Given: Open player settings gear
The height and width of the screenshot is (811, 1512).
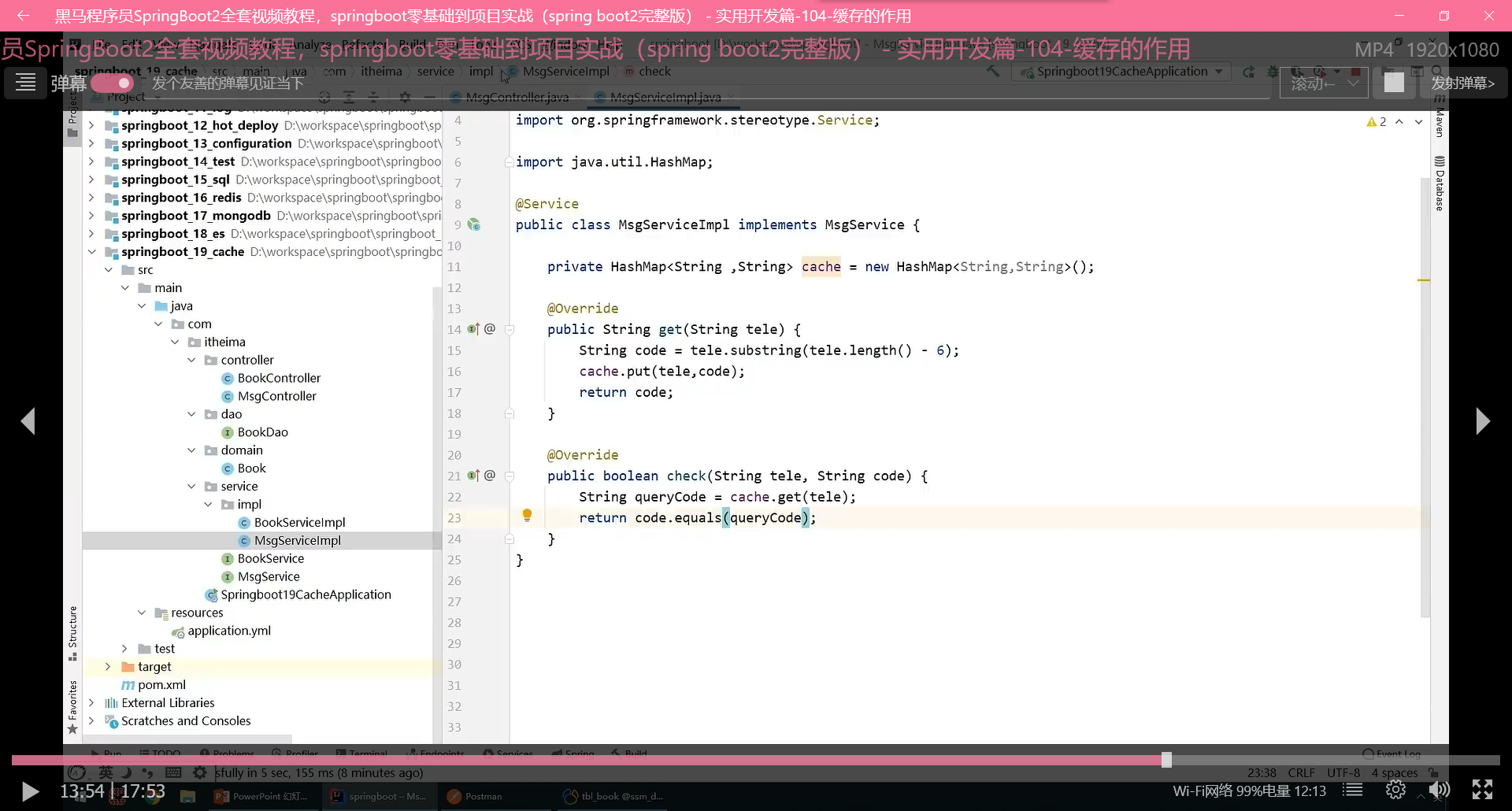Looking at the screenshot, I should pos(1395,790).
